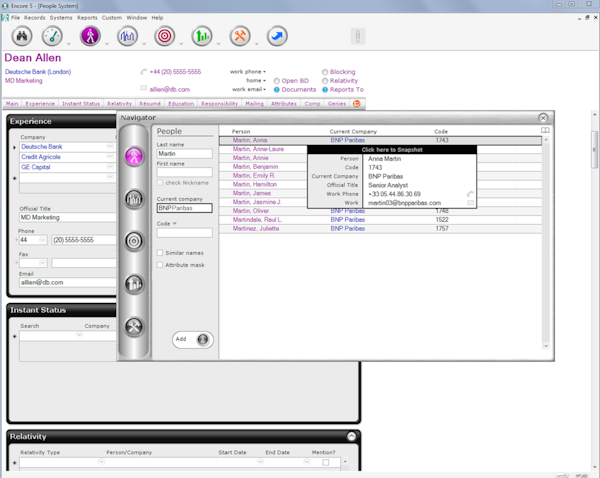Click envelope icon in snapshot Work row
This screenshot has width=600, height=478.
470,203
